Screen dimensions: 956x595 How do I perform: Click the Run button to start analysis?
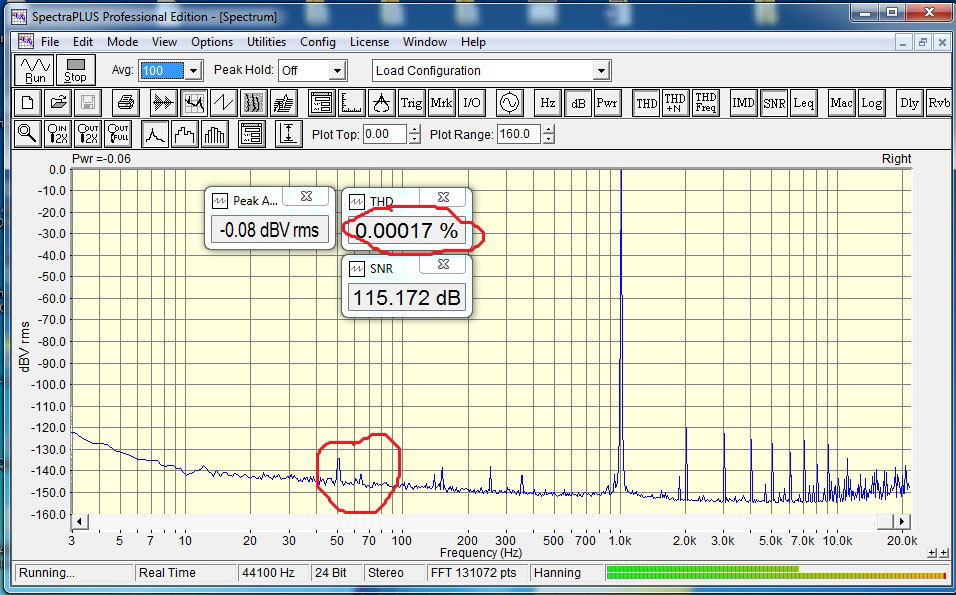[x=35, y=70]
